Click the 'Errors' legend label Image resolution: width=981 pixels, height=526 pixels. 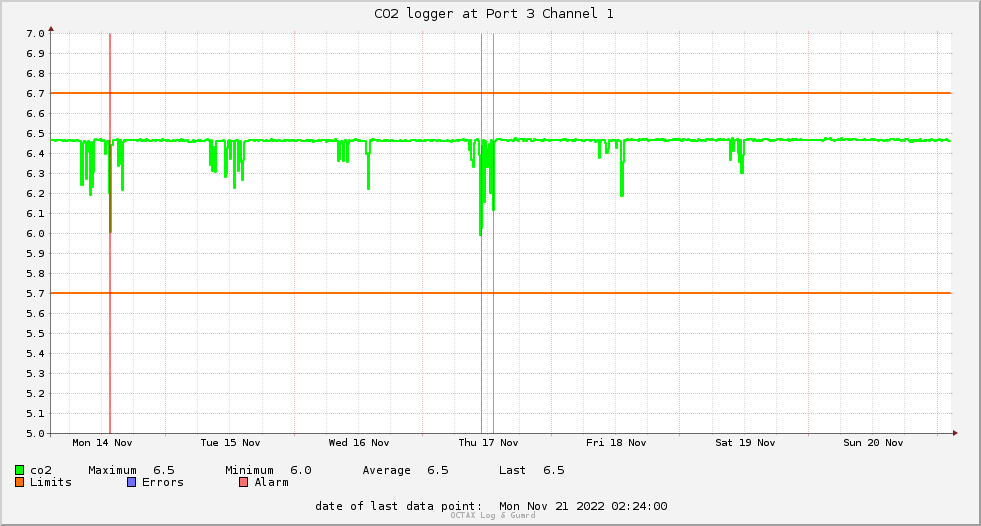[163, 482]
